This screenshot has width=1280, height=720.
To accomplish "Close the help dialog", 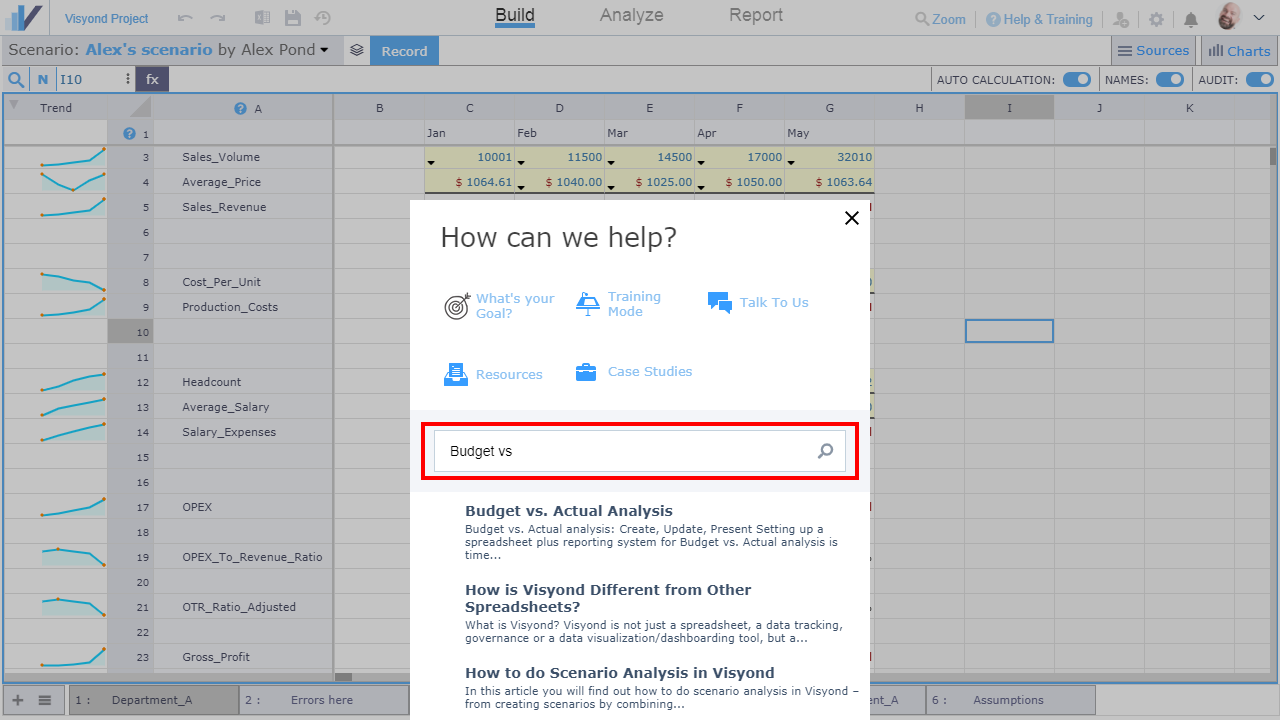I will point(852,218).
